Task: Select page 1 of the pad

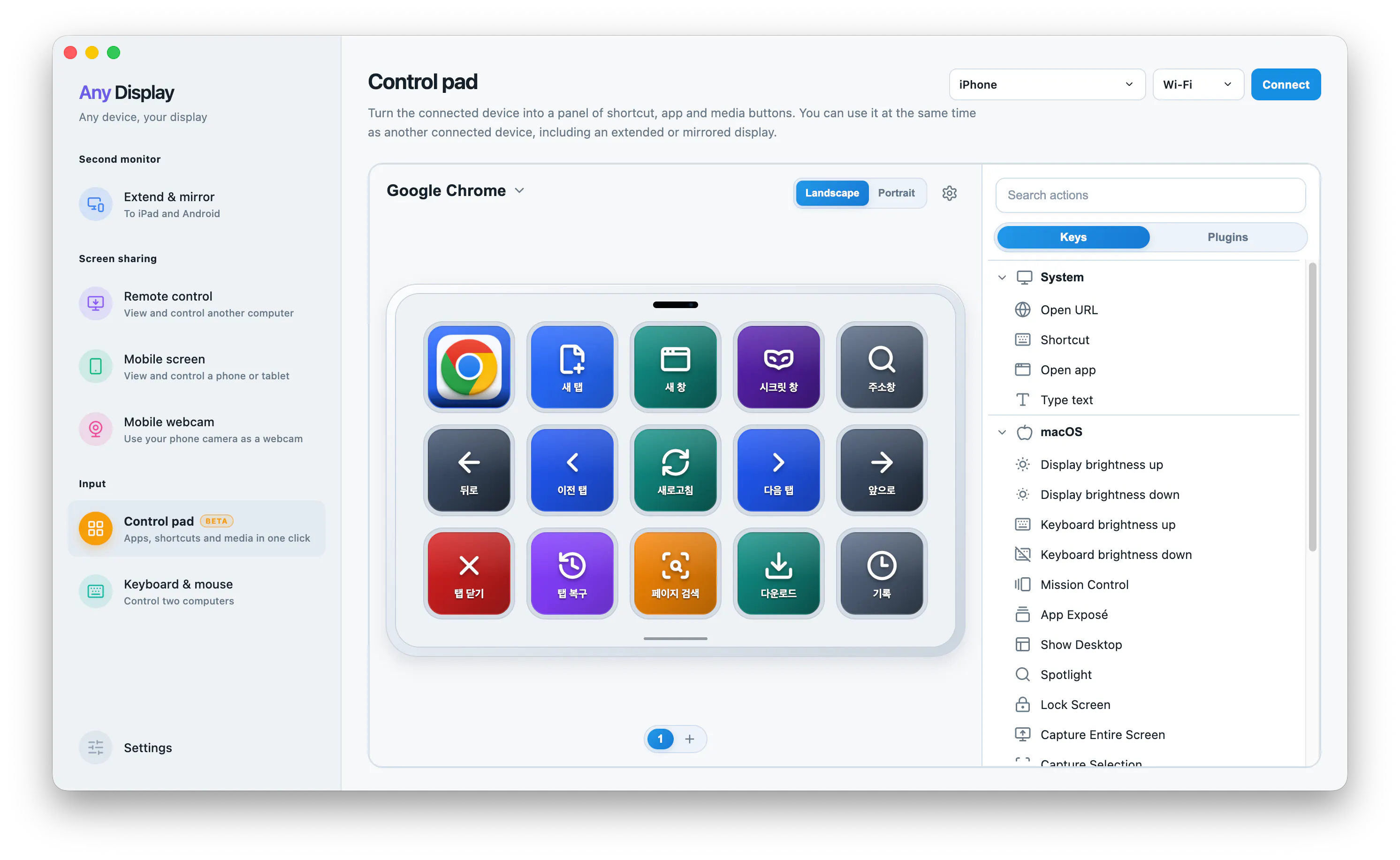Action: tap(660, 738)
